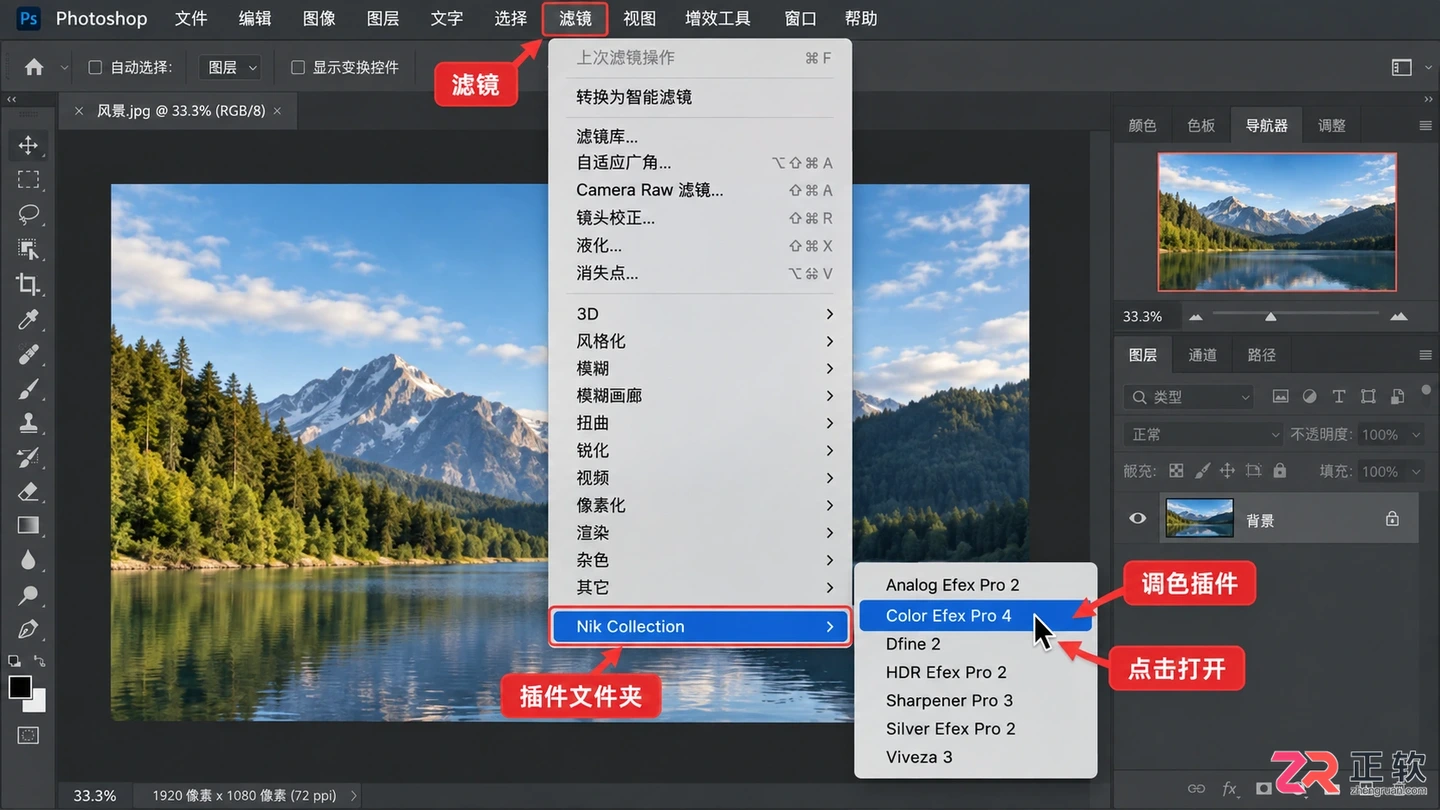
Task: Select the Object Selection tool
Action: (x=28, y=249)
